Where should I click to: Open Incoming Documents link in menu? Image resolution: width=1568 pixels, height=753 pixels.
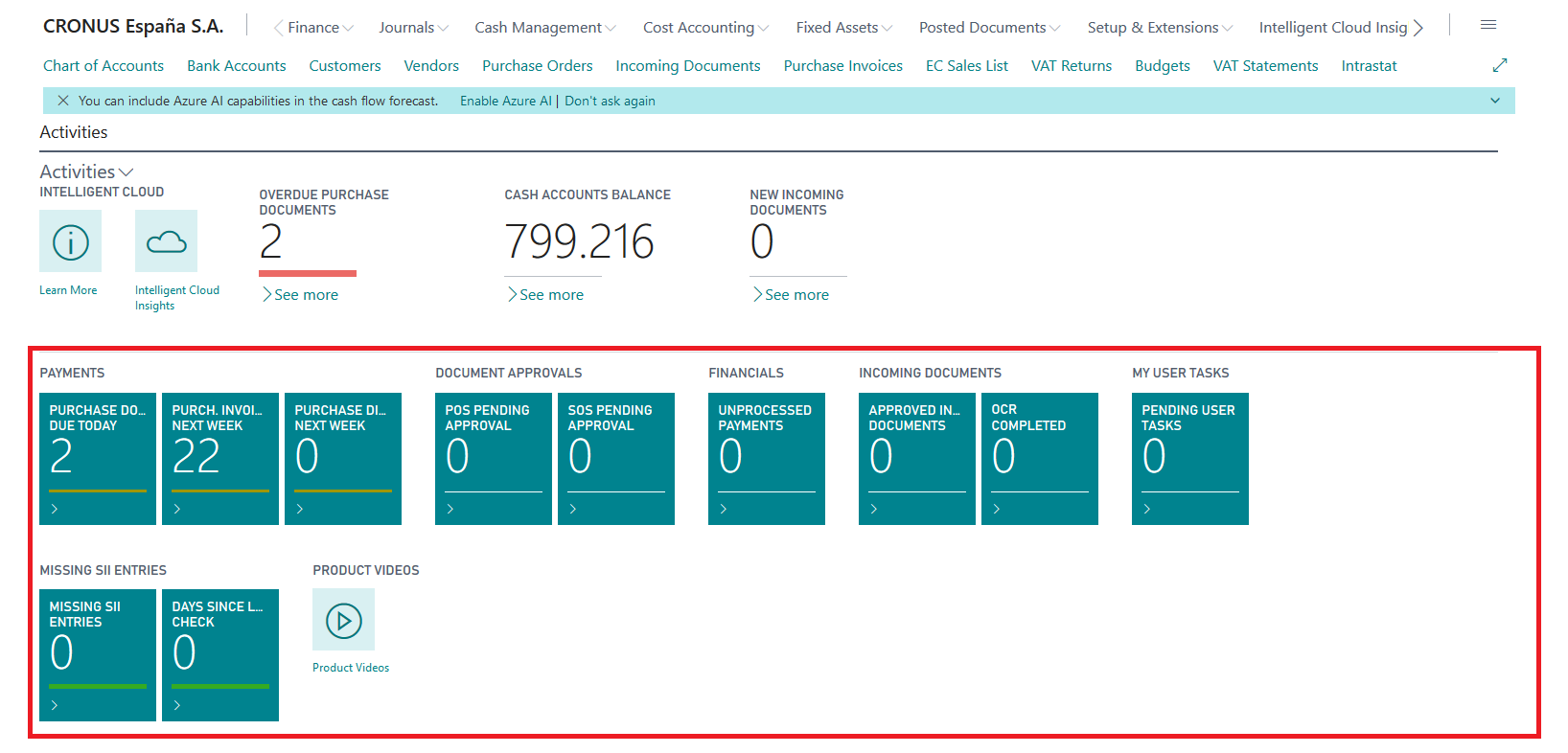(688, 66)
